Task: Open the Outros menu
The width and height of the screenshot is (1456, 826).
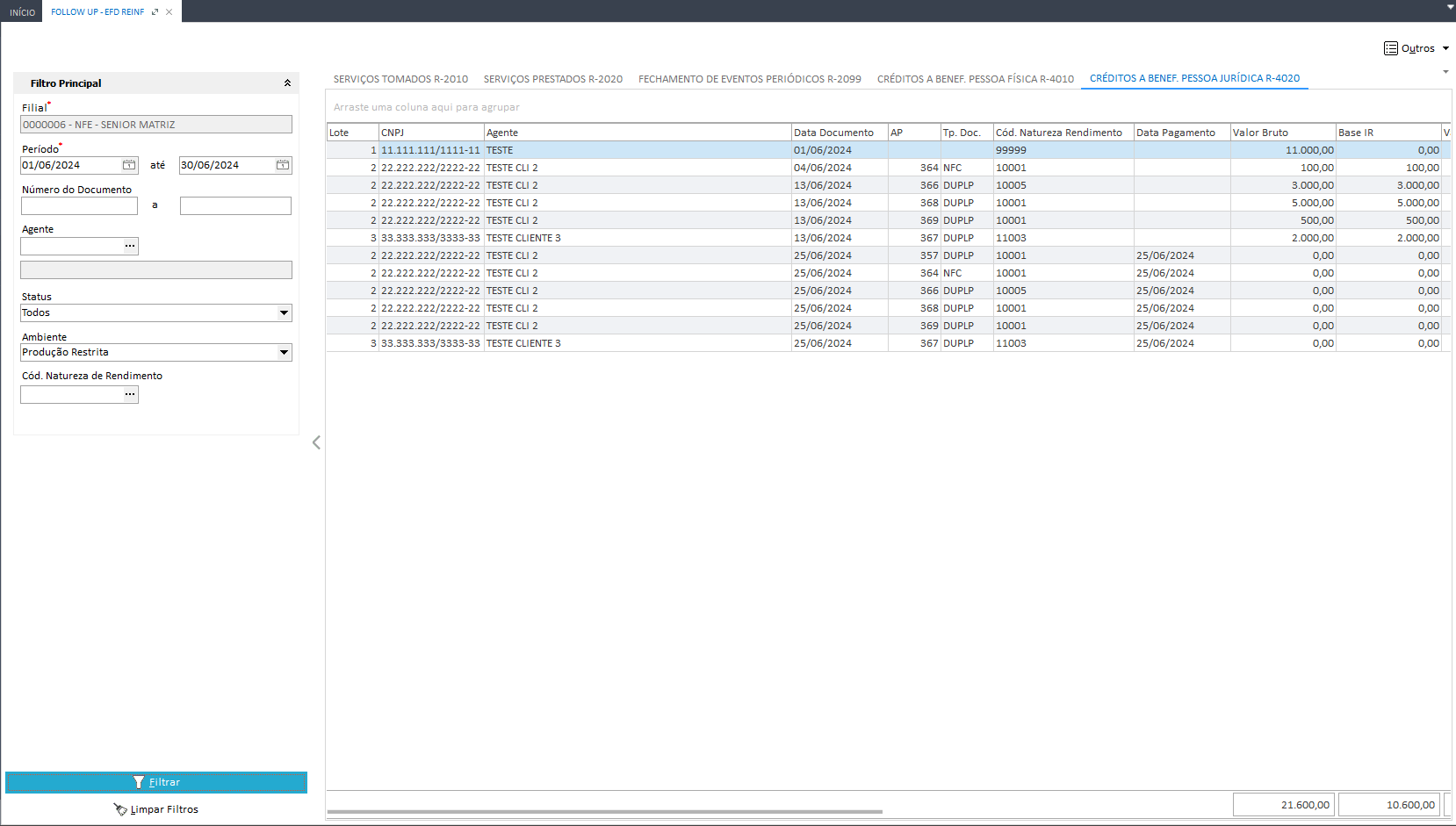Action: pyautogui.click(x=1416, y=48)
